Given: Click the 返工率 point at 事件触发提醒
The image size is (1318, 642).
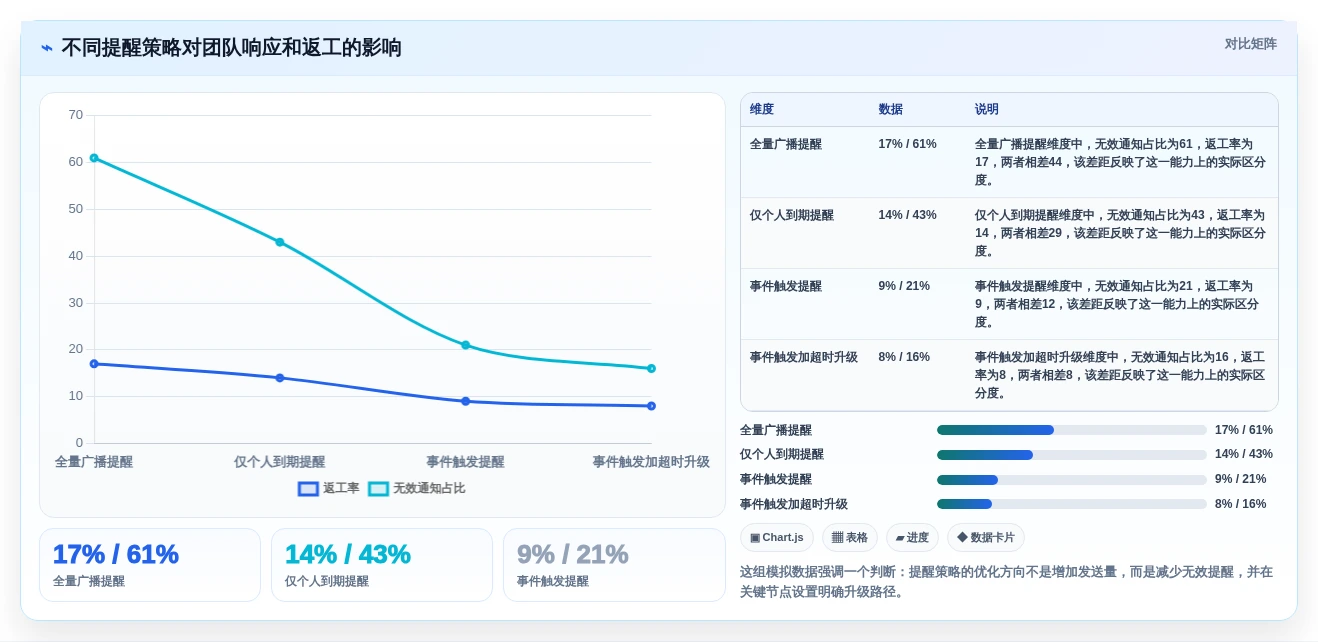Looking at the screenshot, I should pos(465,401).
